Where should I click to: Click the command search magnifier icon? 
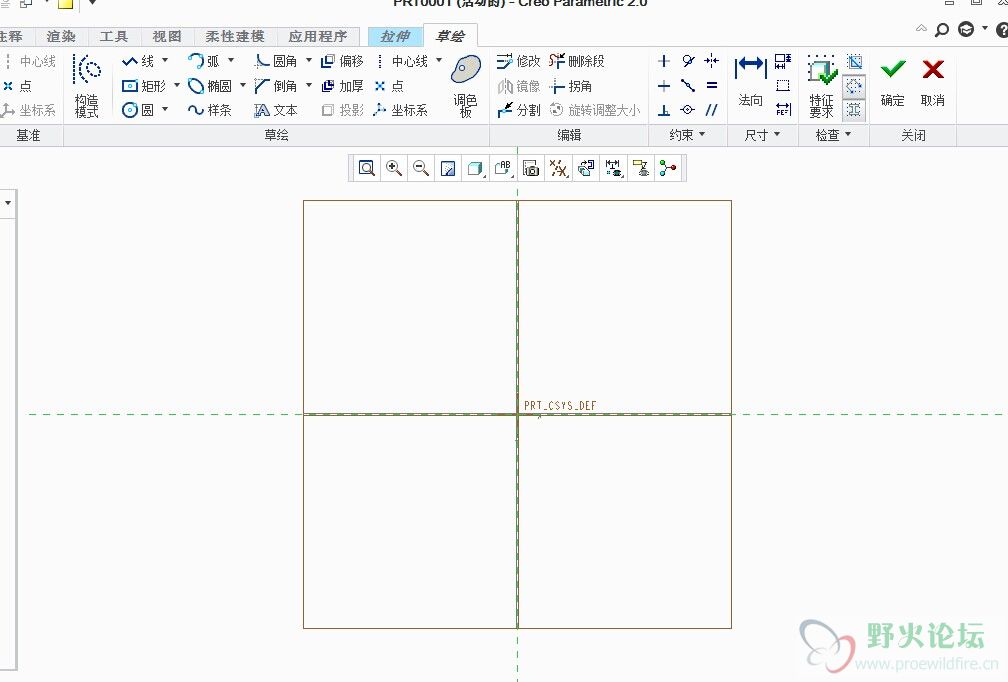click(942, 30)
